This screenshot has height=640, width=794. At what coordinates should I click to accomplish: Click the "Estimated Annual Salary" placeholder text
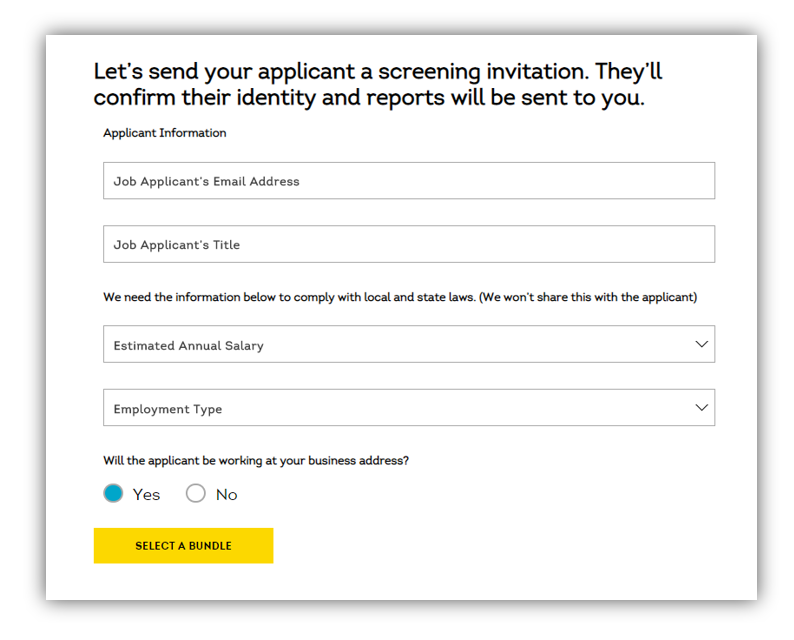tap(188, 346)
